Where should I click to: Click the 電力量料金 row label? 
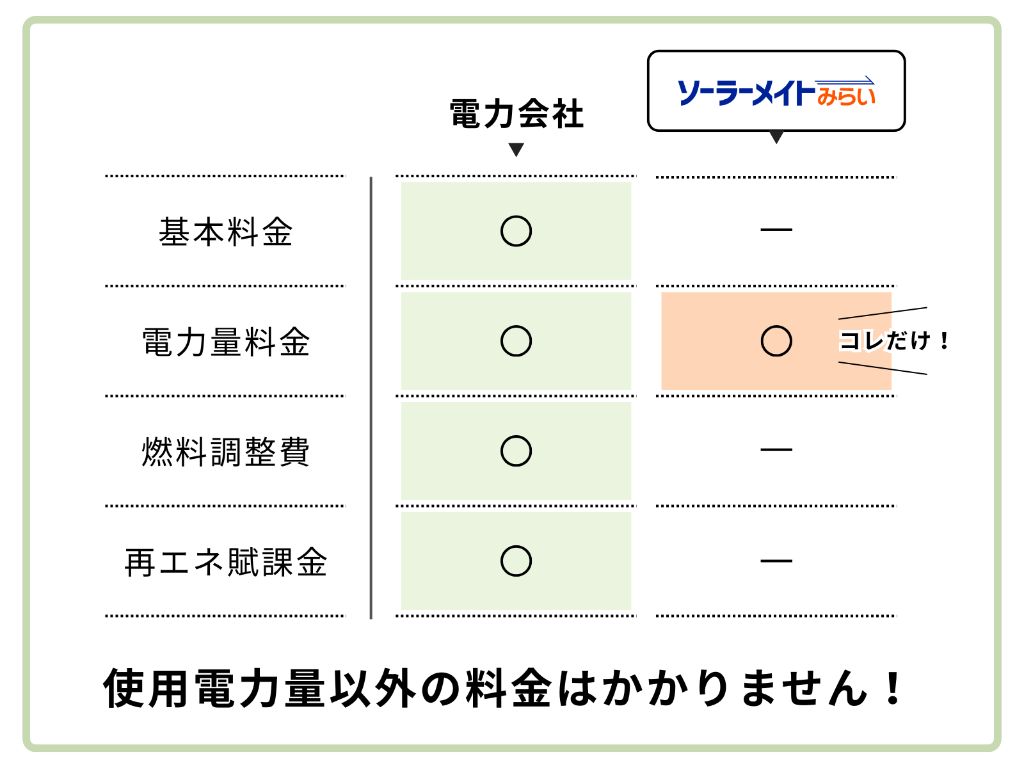[226, 342]
